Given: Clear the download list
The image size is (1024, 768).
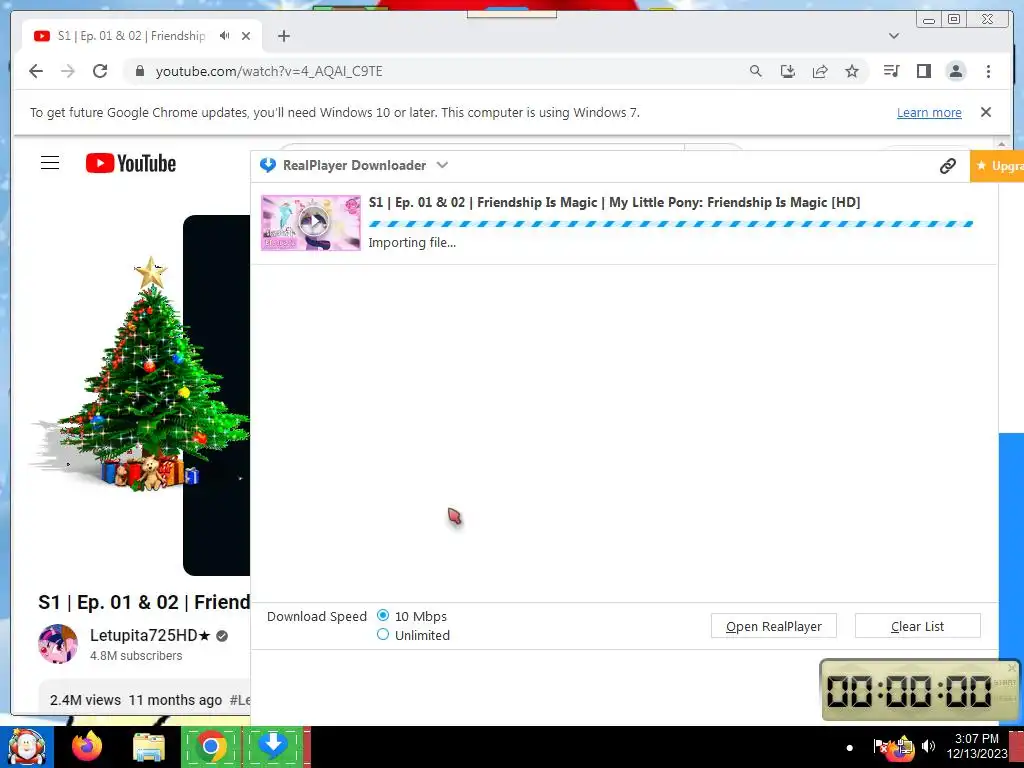Looking at the screenshot, I should 918,626.
